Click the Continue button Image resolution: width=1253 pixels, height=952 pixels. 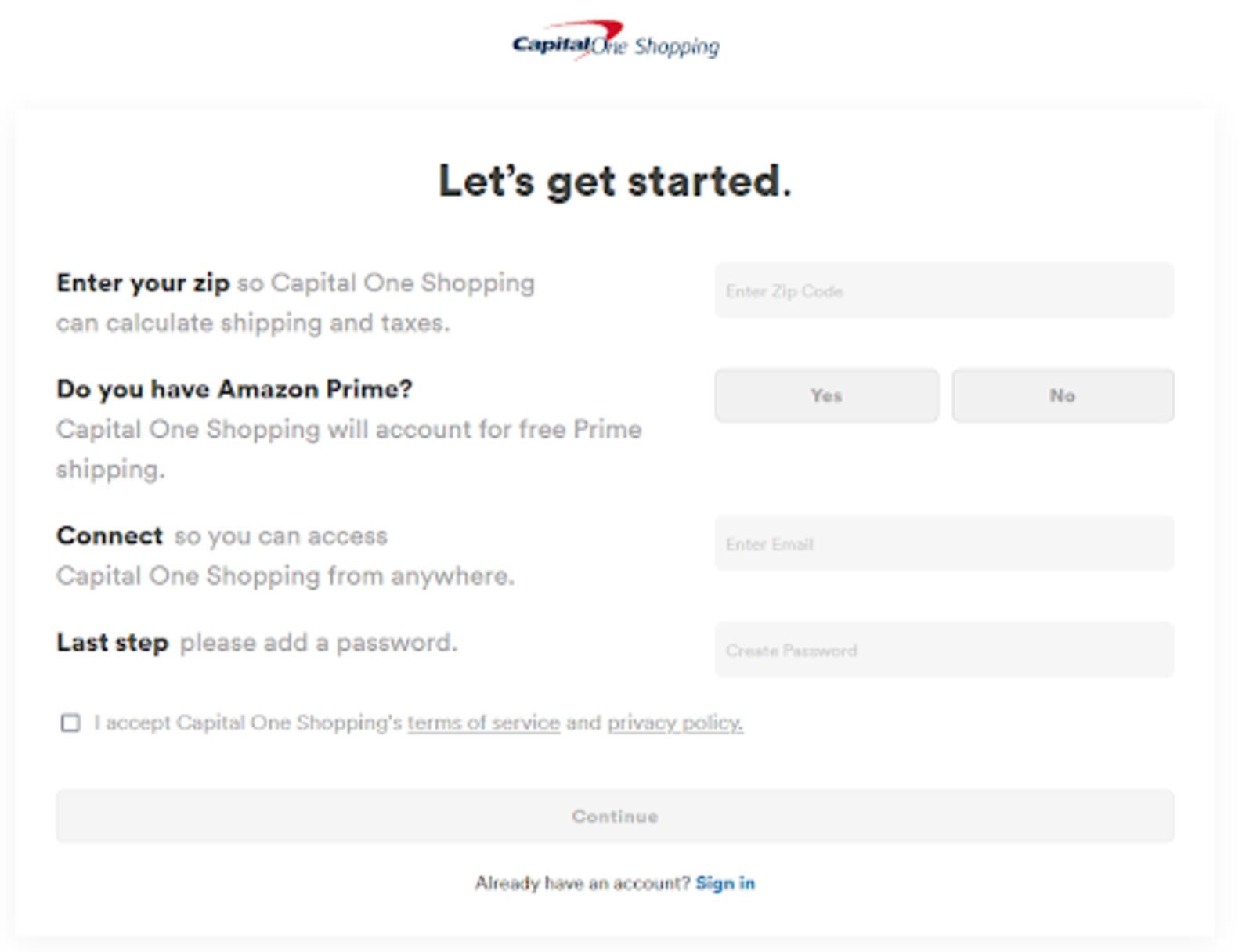coord(615,816)
